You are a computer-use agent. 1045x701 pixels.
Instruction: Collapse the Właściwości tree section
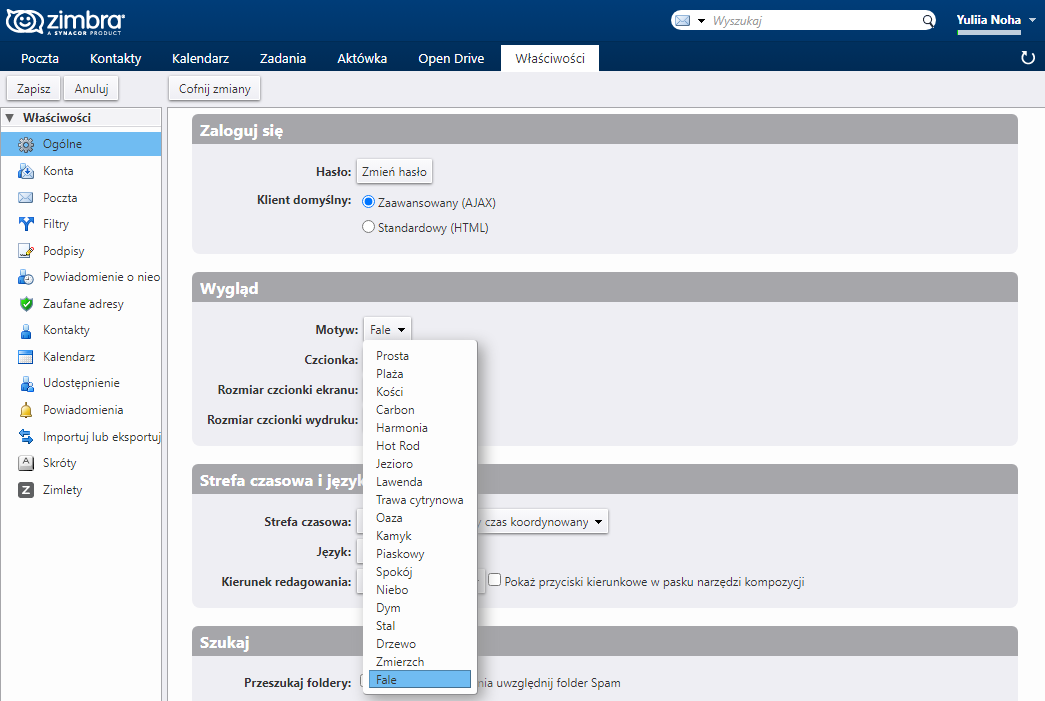[x=10, y=117]
